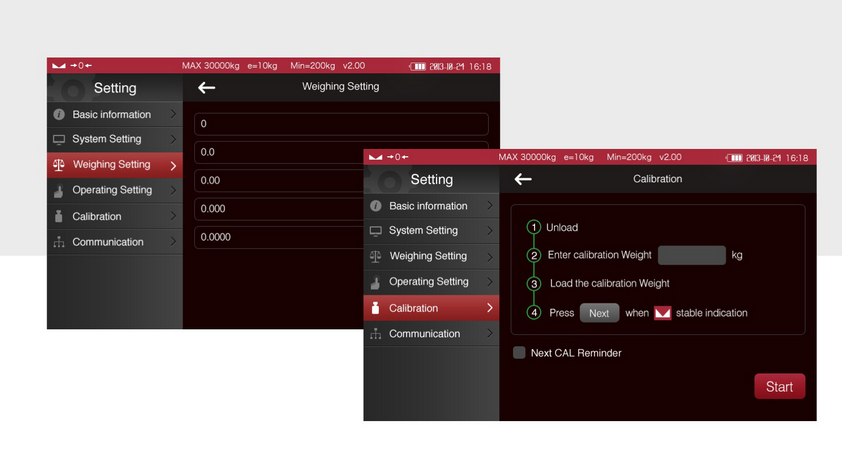Click the battery icon in front window status bar
Image resolution: width=842 pixels, height=461 pixels.
tap(734, 158)
